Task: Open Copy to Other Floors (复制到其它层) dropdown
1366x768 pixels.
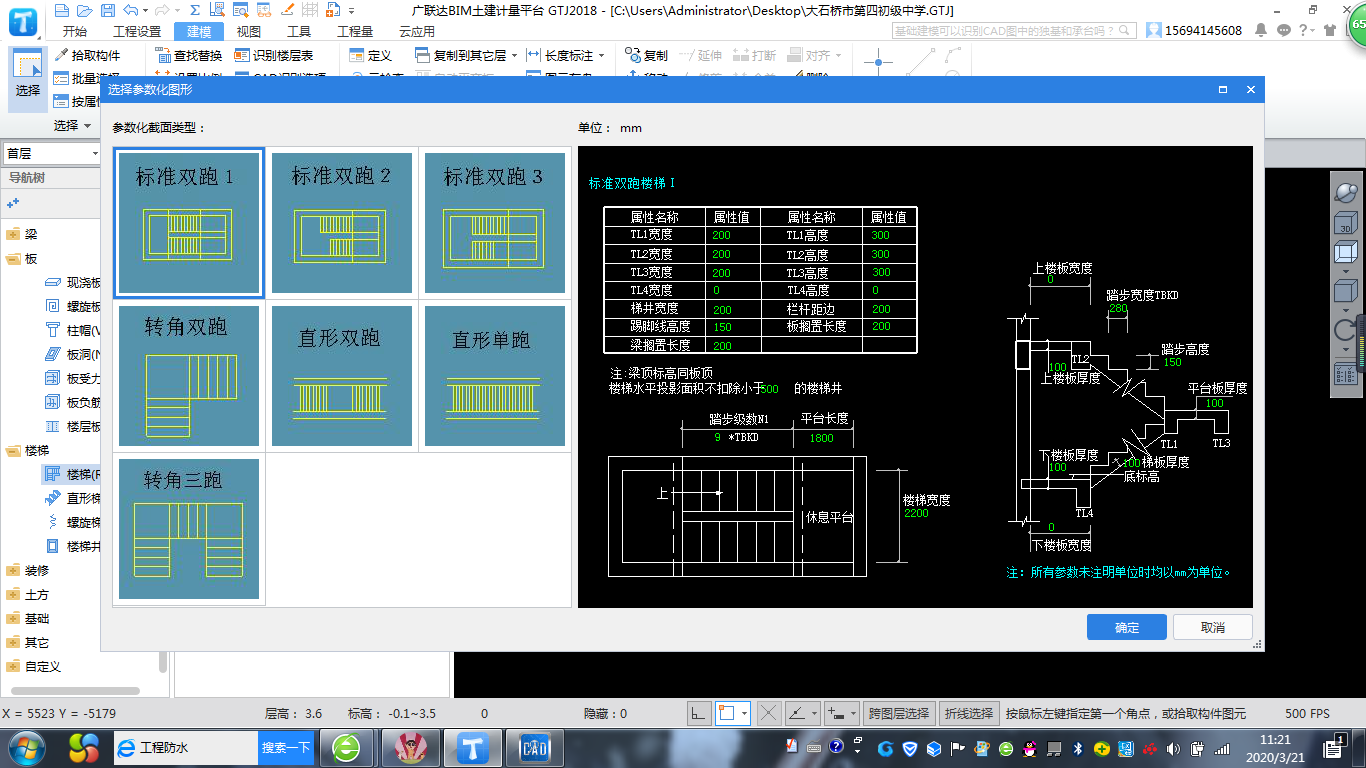Action: click(514, 56)
